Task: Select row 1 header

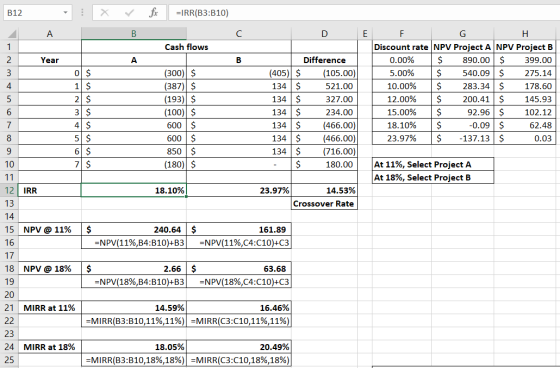Action: (9, 47)
